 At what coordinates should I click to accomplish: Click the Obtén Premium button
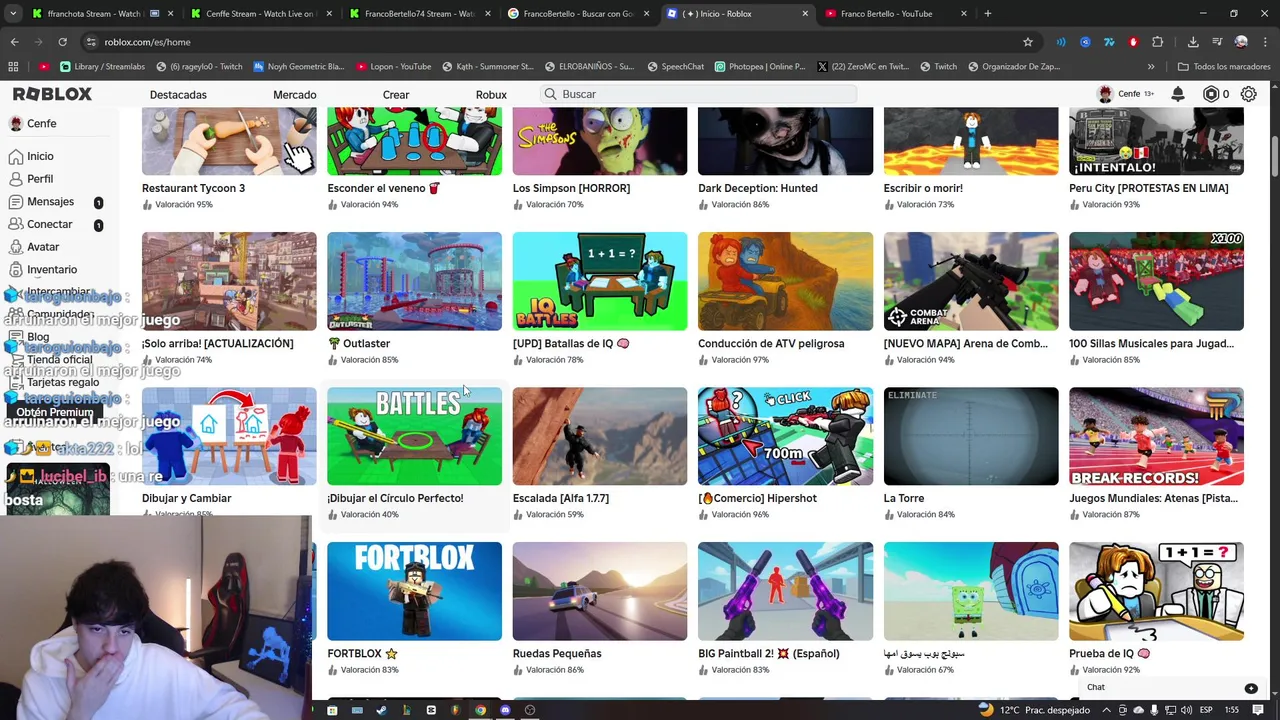coord(55,412)
